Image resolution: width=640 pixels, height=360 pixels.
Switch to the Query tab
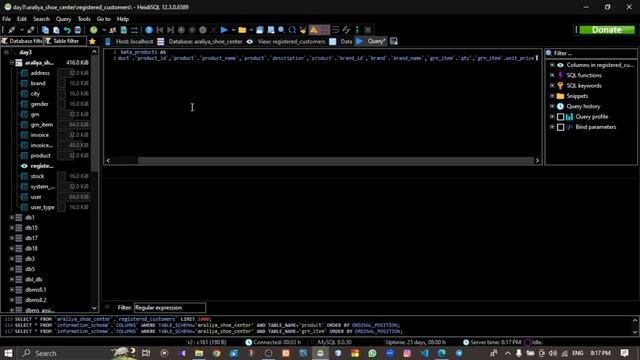[371, 41]
